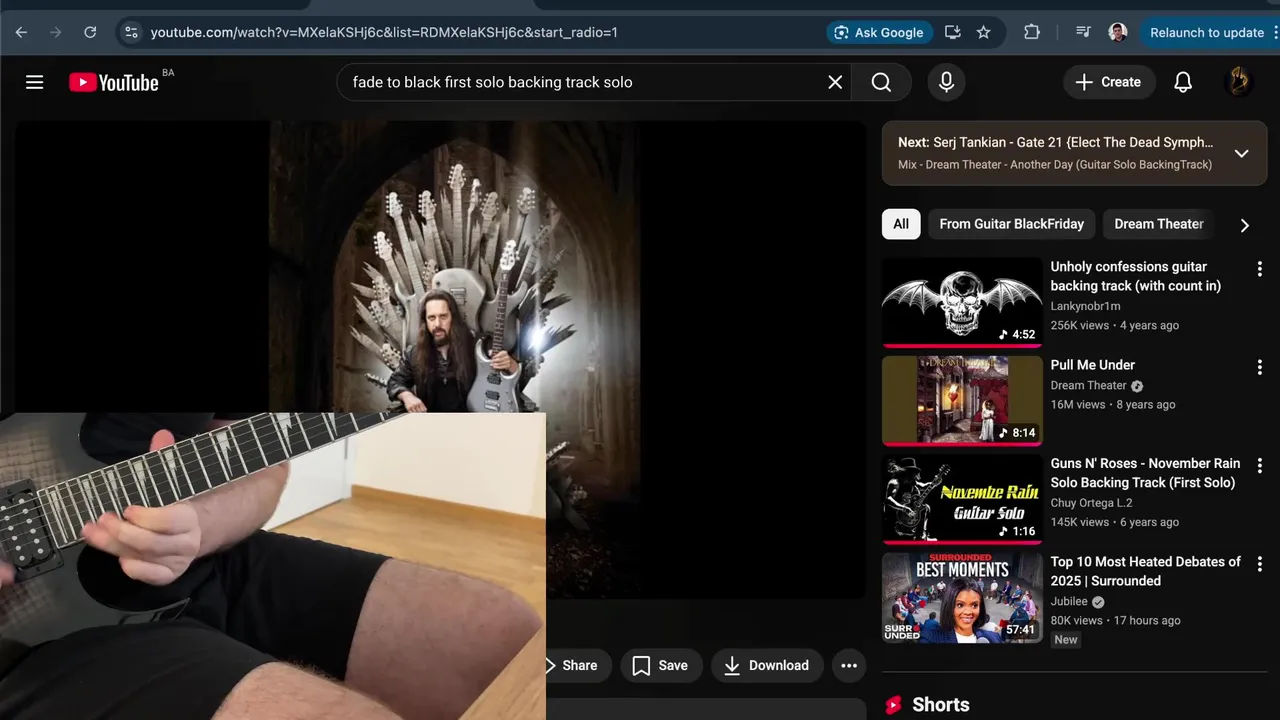
Task: Open notifications bell
Action: (x=1183, y=82)
